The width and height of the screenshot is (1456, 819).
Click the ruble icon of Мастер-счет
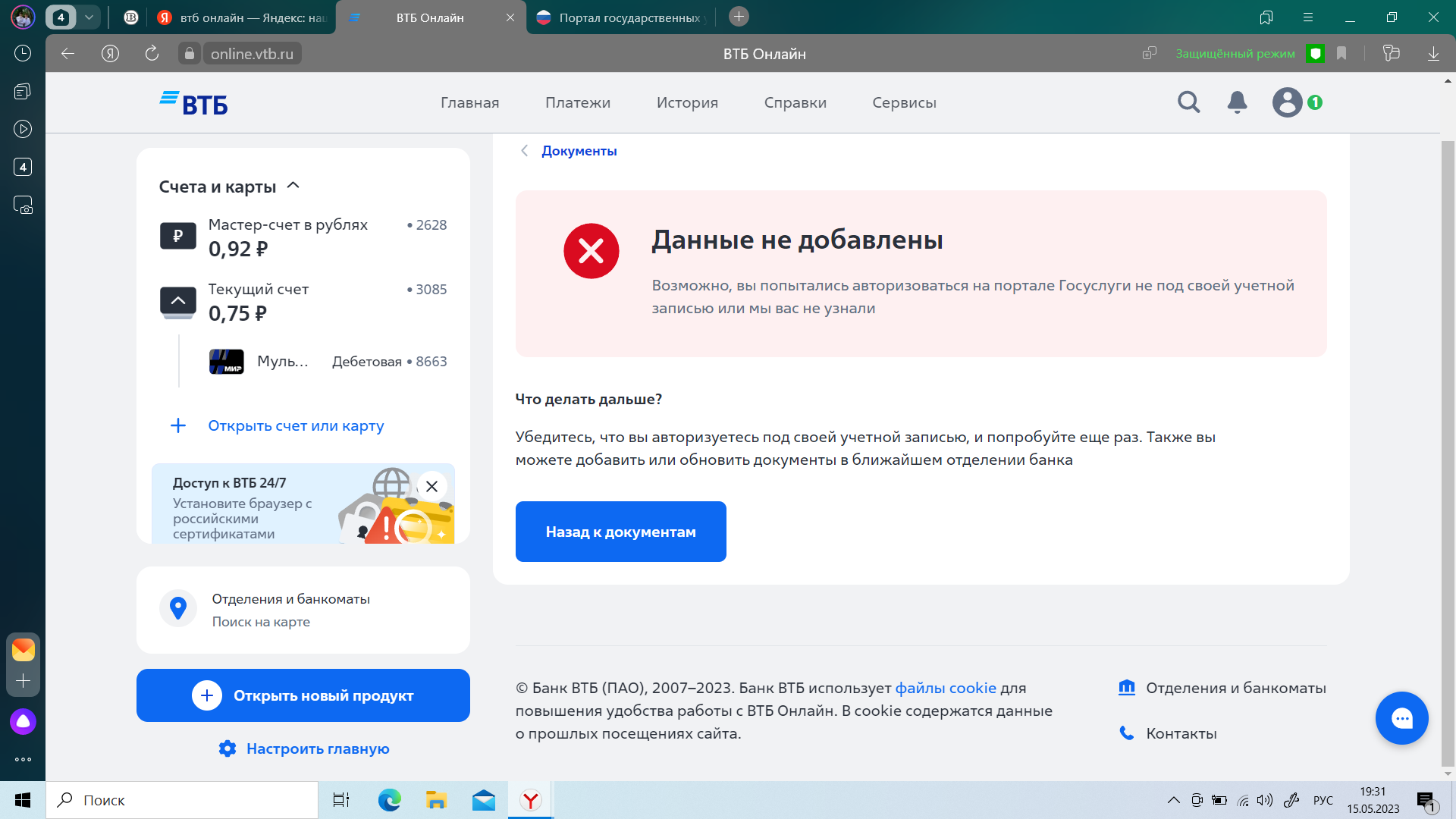click(x=178, y=236)
